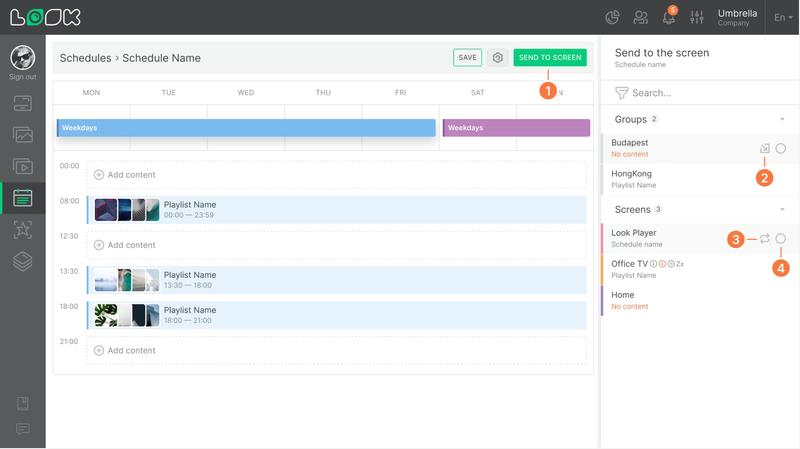Click the SEND TO SCREEN button
The width and height of the screenshot is (800, 449).
click(550, 58)
